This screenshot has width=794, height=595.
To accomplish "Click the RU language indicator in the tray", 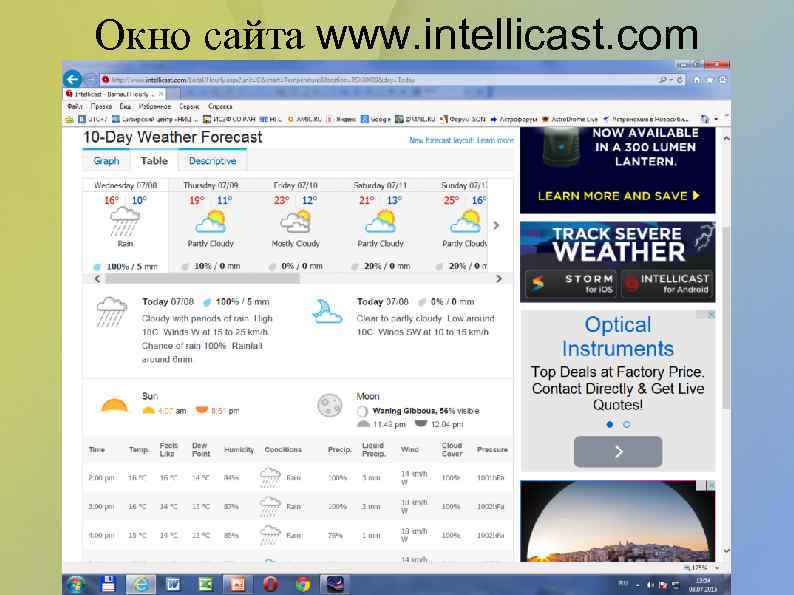I will tap(623, 584).
